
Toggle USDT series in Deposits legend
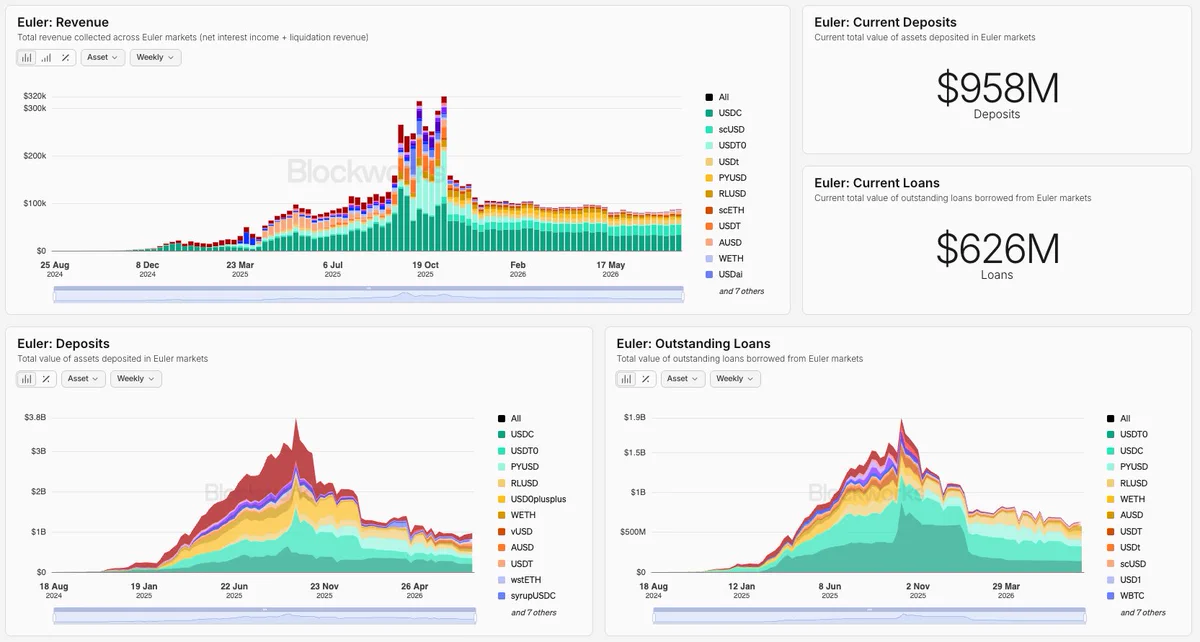click(515, 564)
